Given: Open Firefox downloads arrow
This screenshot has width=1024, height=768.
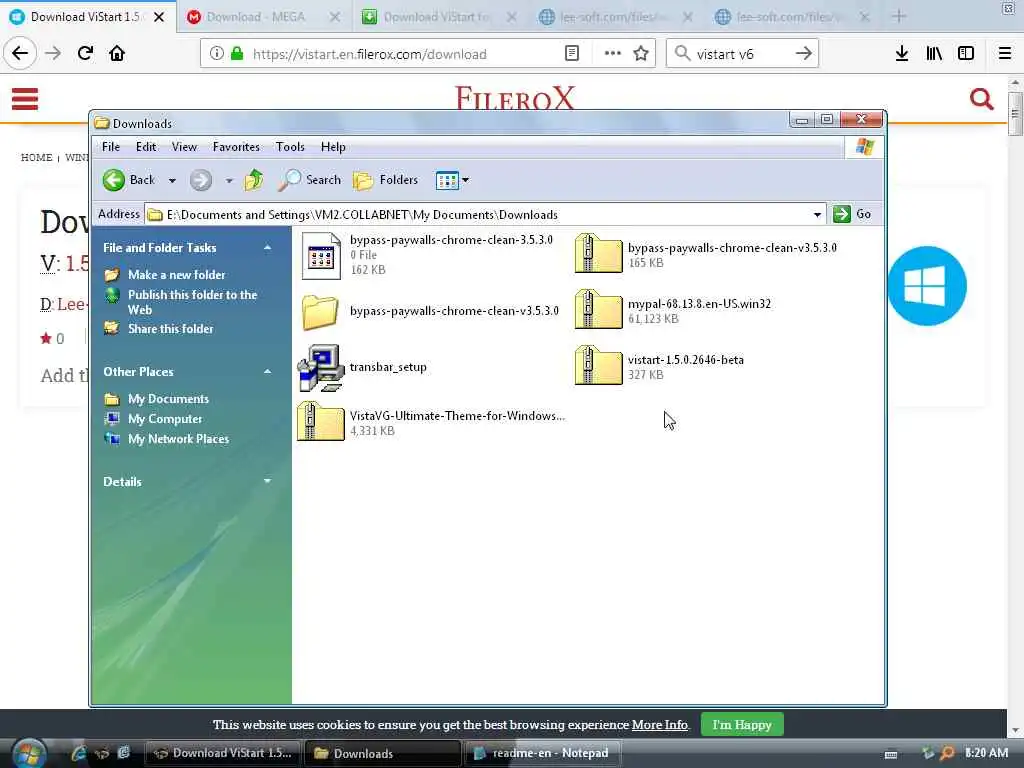Looking at the screenshot, I should click(x=901, y=54).
